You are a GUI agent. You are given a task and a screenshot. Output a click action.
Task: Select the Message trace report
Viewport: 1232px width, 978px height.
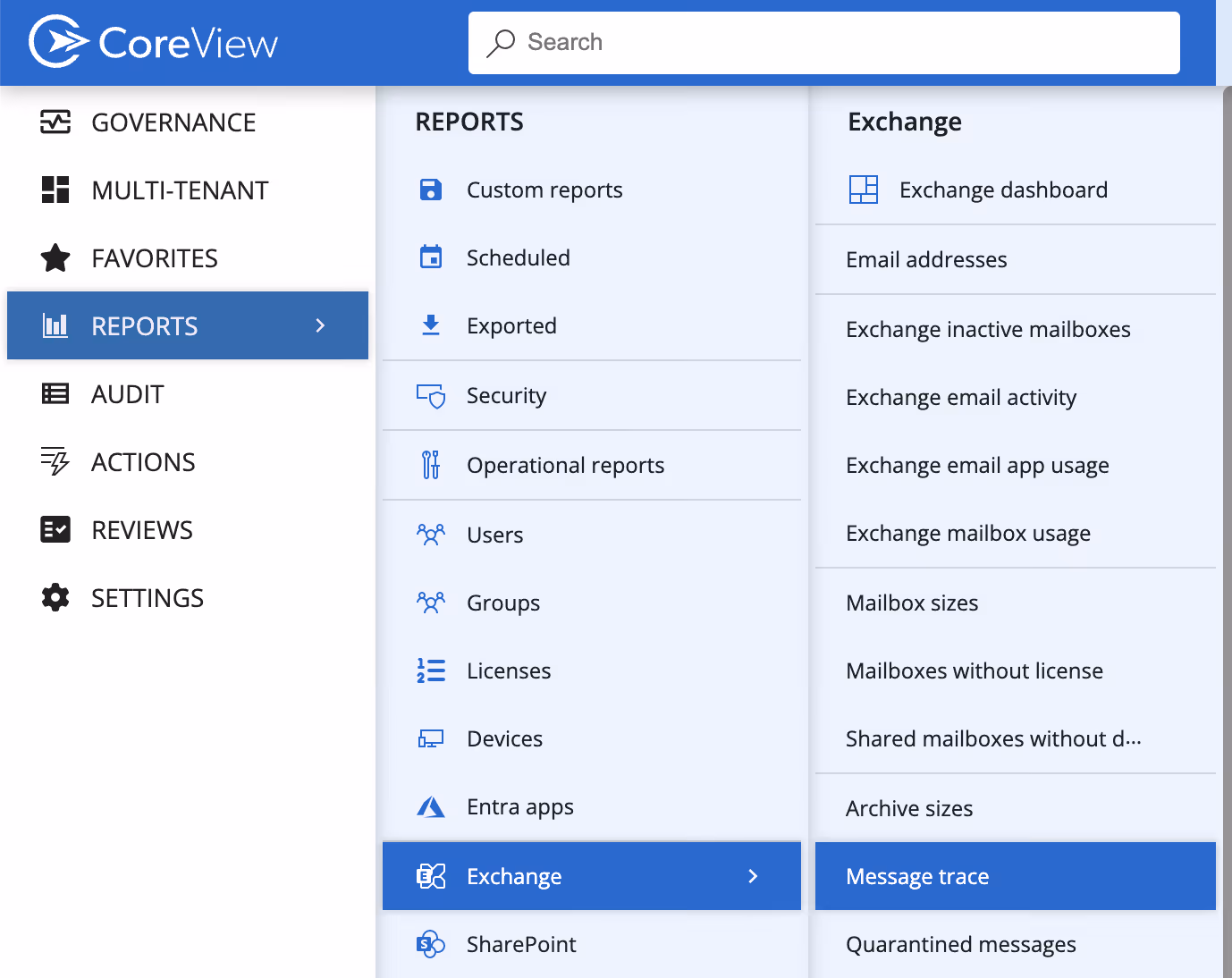(917, 876)
